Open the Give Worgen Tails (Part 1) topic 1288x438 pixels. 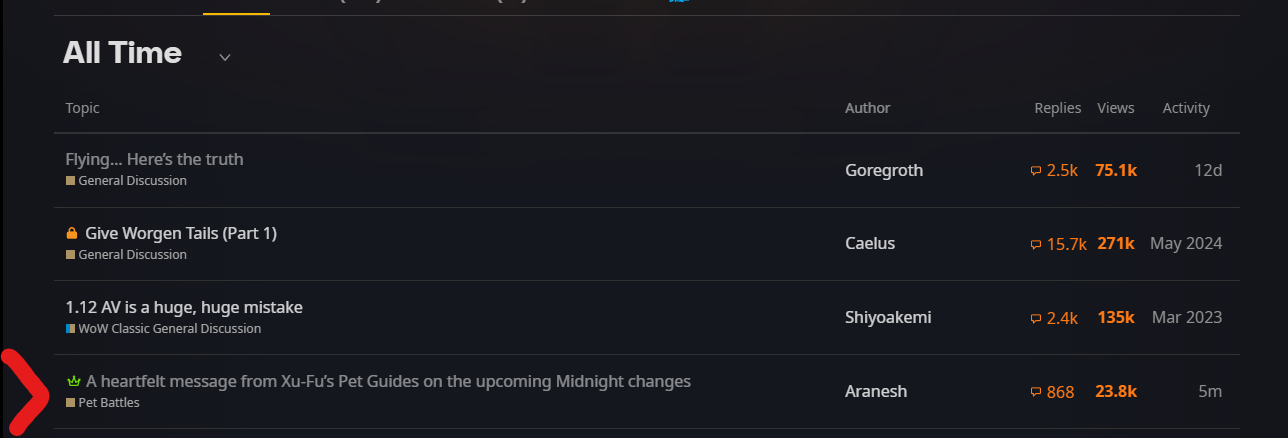(181, 233)
